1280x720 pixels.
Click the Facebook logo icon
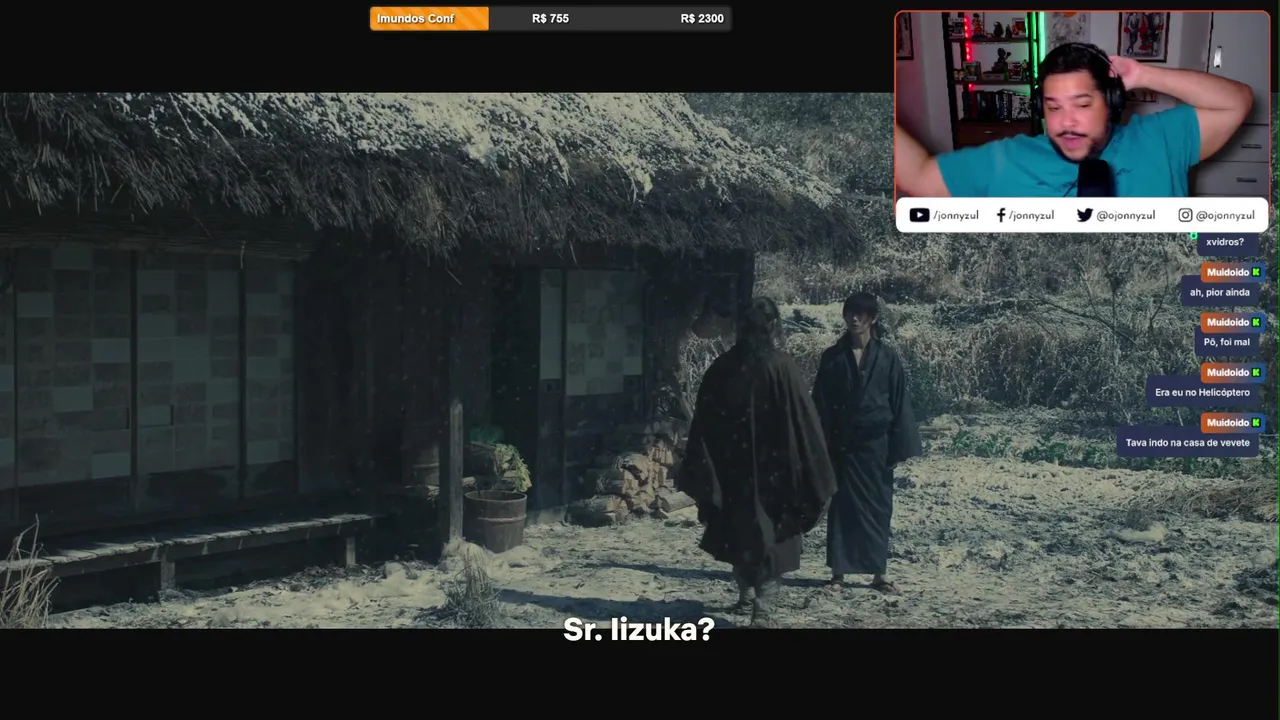tap(1001, 215)
